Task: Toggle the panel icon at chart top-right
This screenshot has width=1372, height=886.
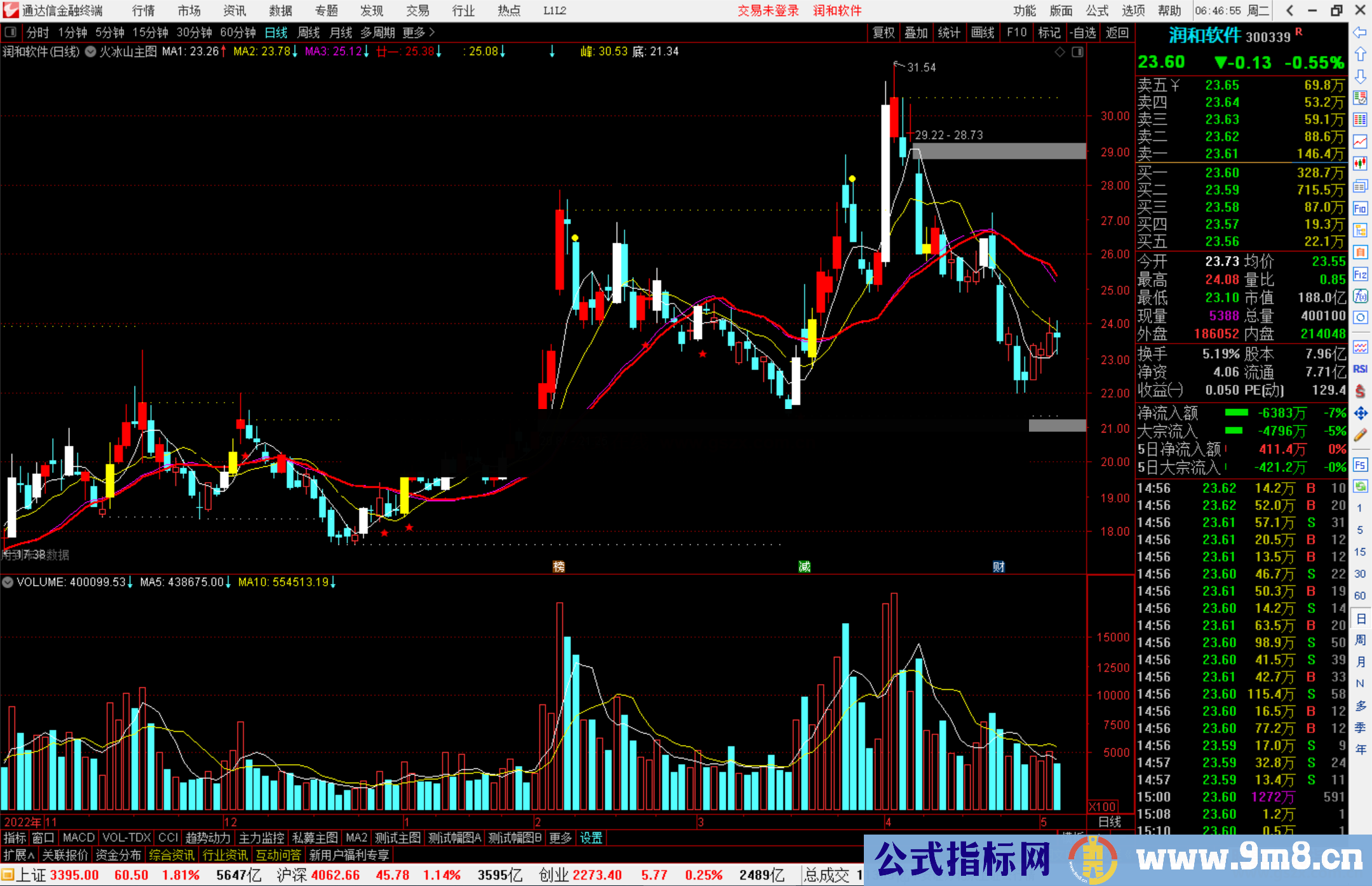Action: pos(1078,52)
